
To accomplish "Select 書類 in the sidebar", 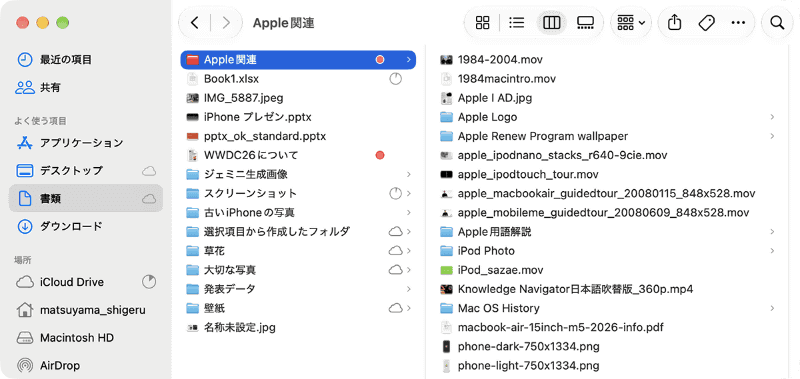I will coord(86,198).
